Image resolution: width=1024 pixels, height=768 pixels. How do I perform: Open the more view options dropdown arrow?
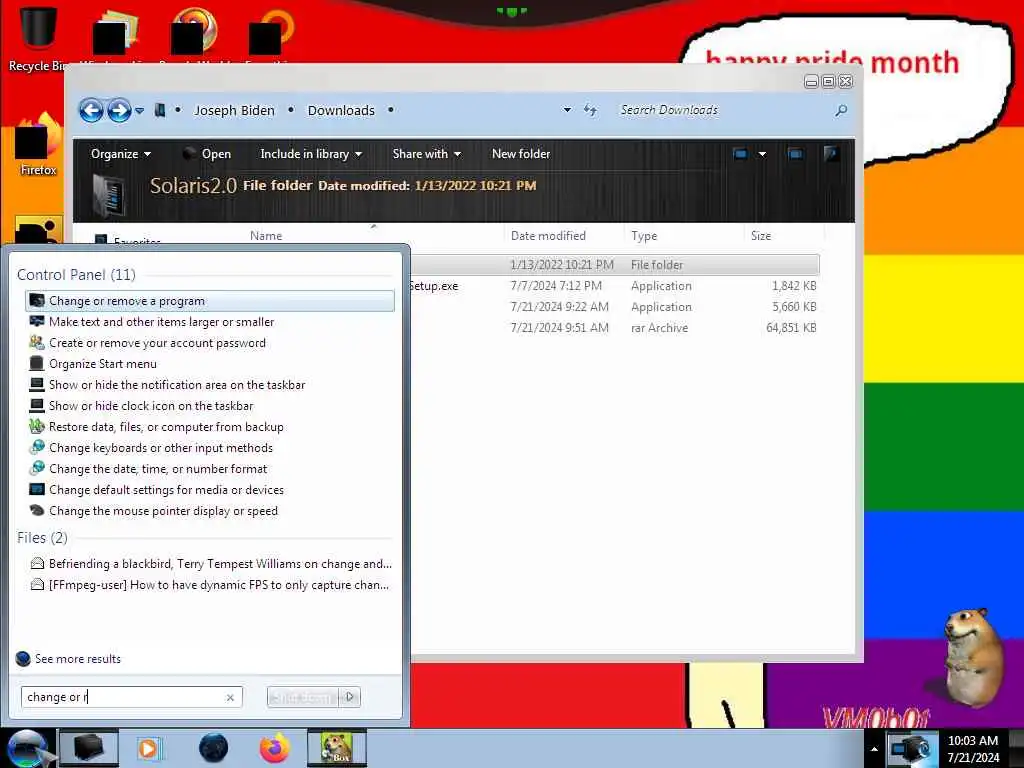762,154
